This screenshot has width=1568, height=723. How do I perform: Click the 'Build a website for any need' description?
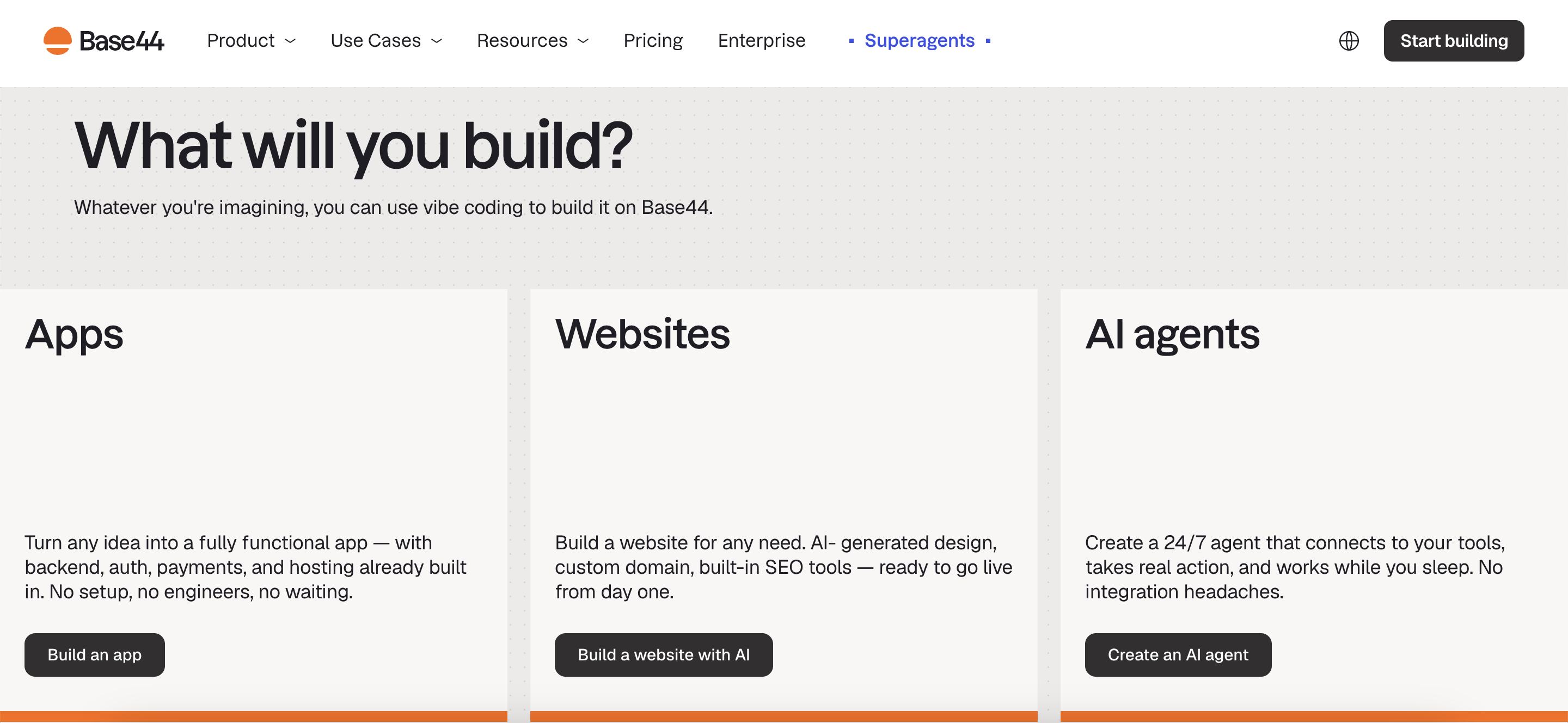(x=783, y=567)
